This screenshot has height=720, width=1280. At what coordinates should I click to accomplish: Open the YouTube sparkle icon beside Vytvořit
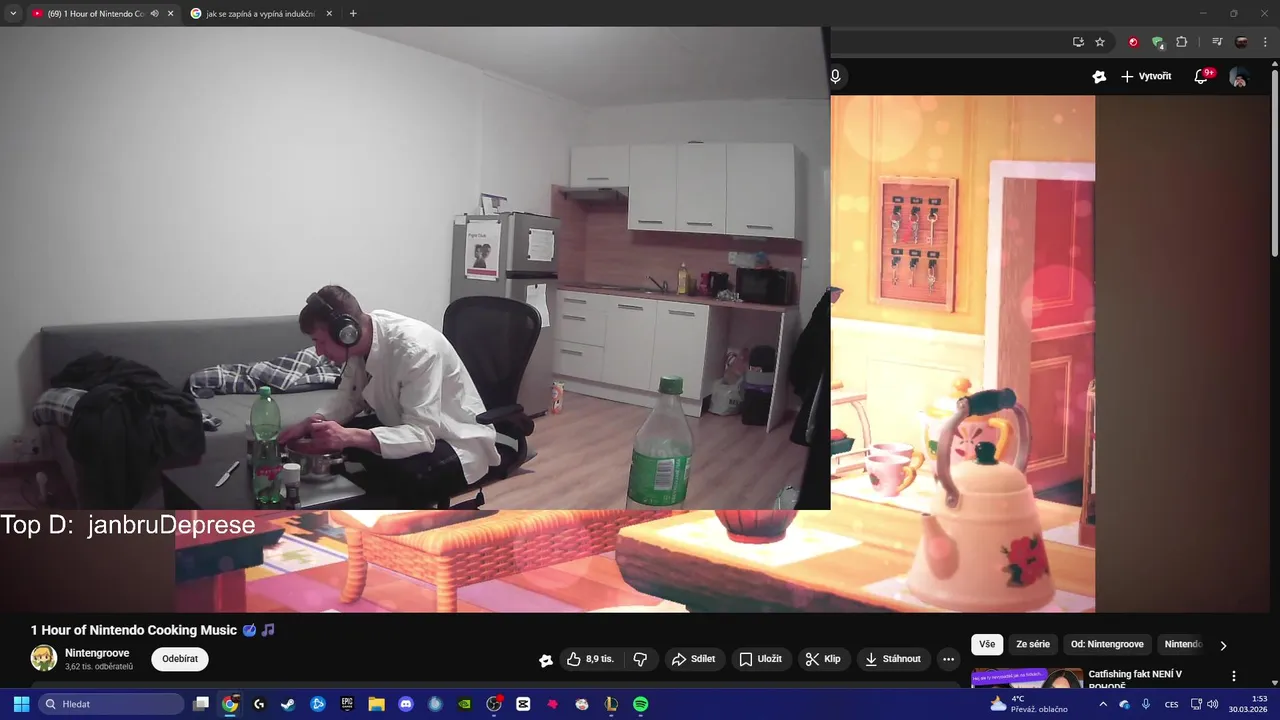click(1099, 76)
